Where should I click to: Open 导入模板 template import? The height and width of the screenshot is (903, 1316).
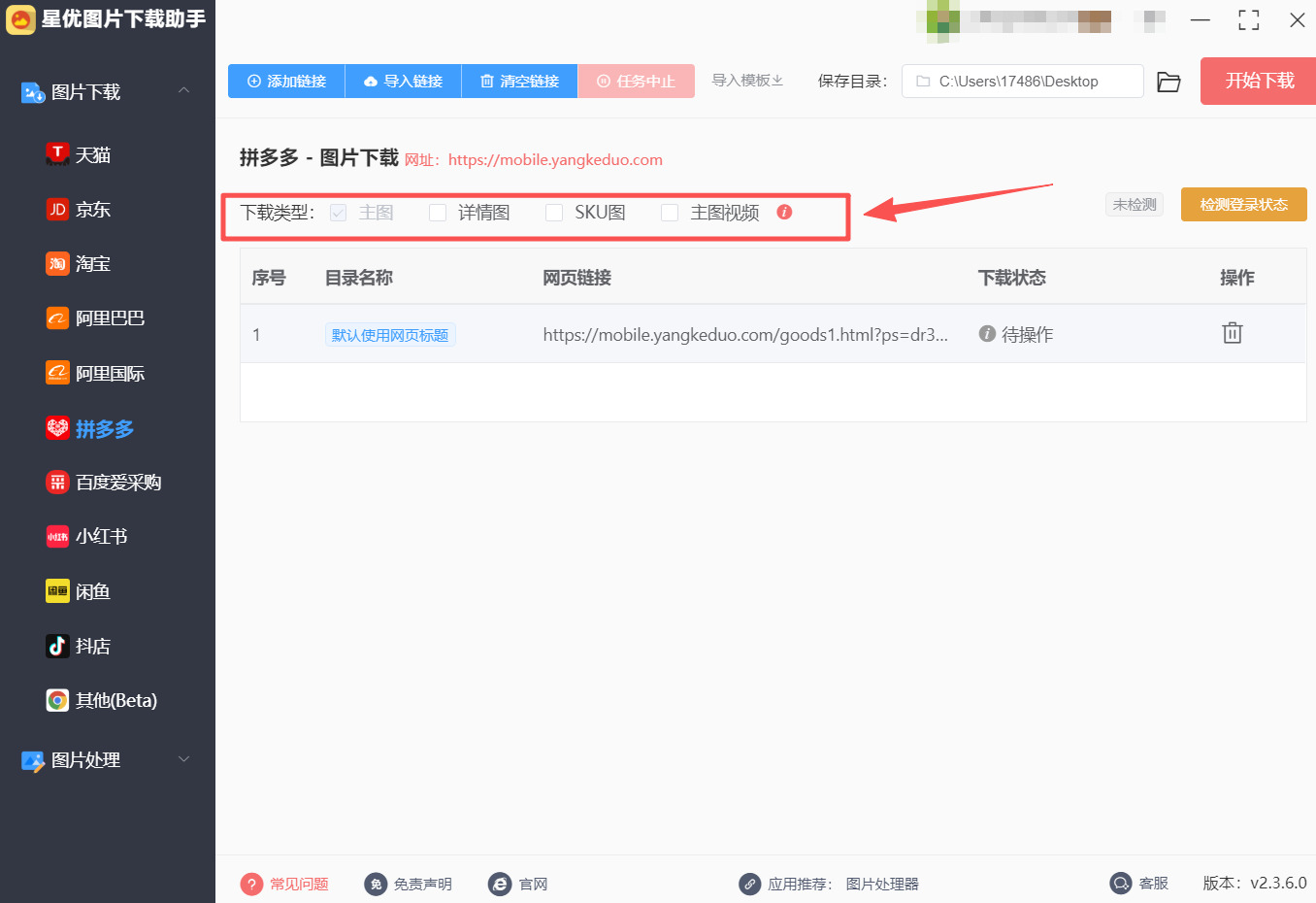pyautogui.click(x=747, y=81)
